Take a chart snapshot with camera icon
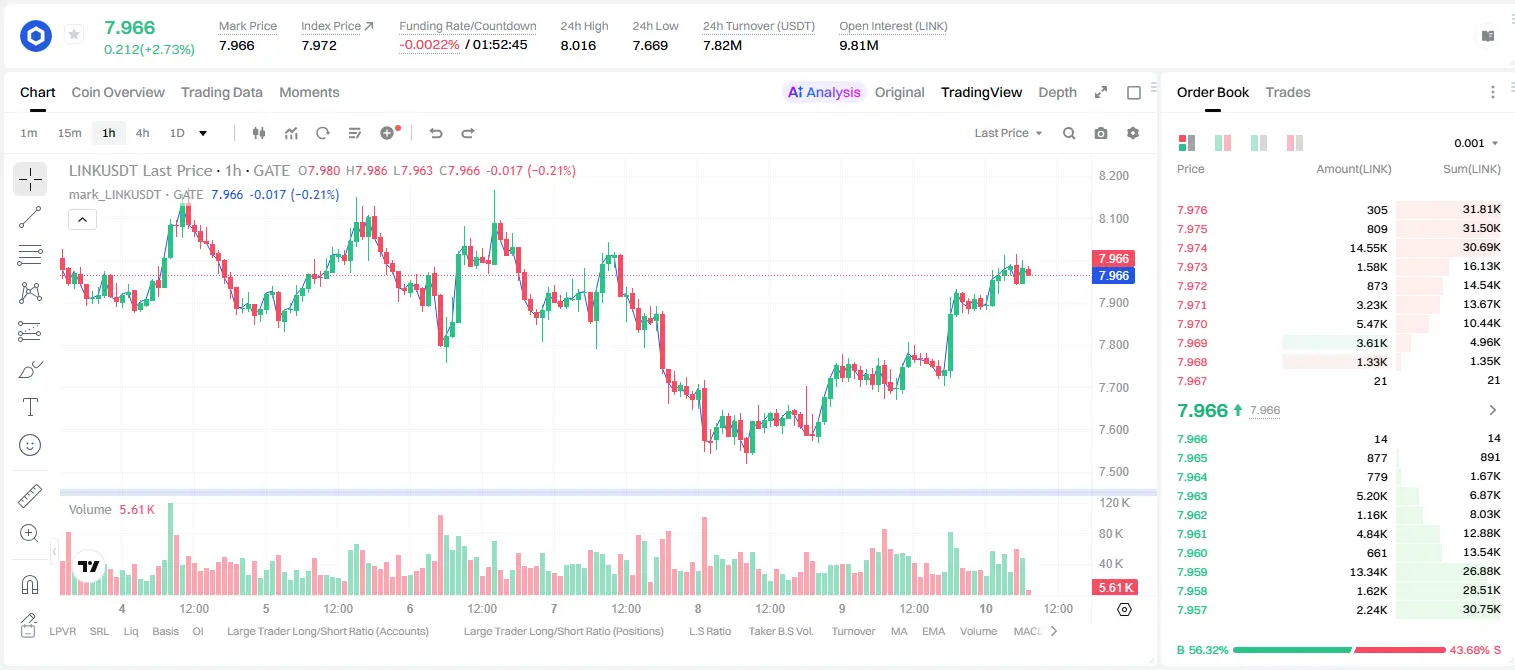The height and width of the screenshot is (670, 1515). tap(1101, 133)
